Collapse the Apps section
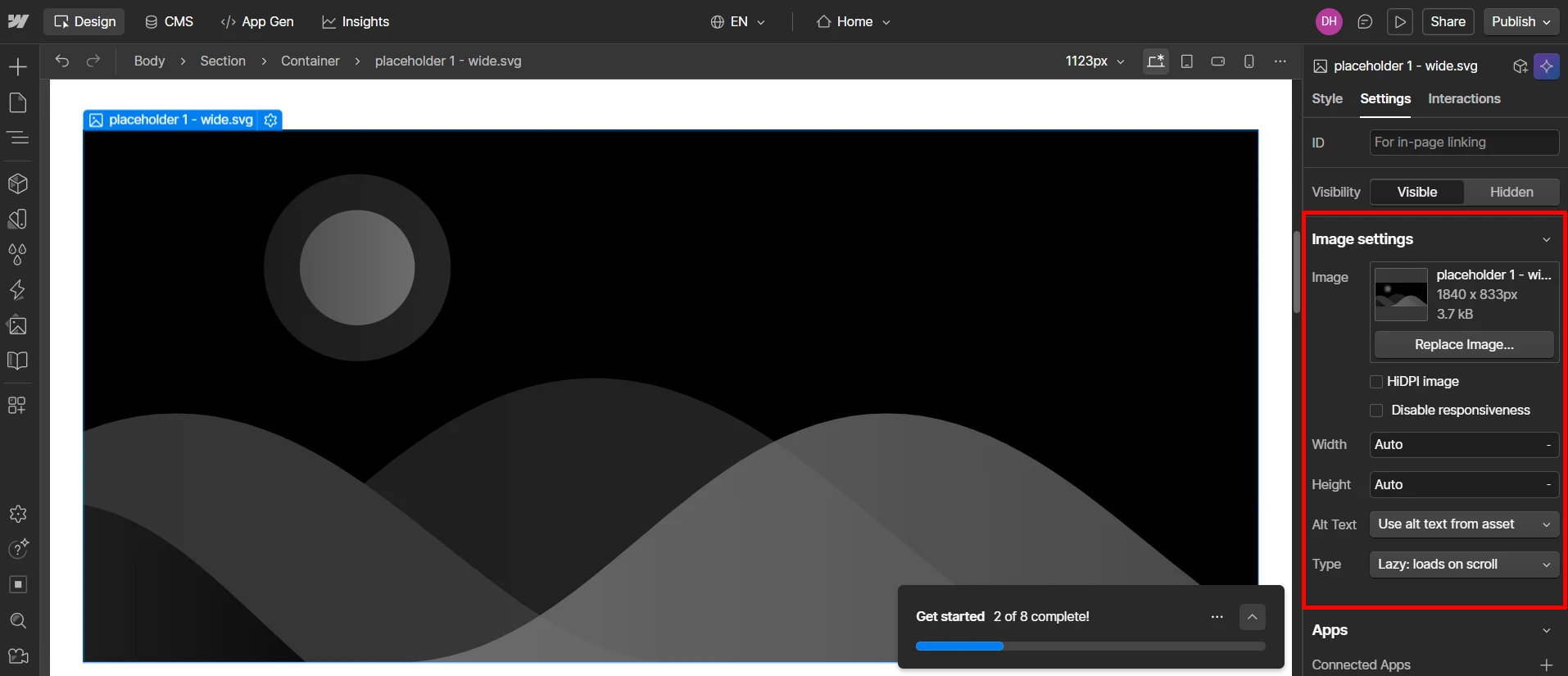 click(x=1547, y=631)
